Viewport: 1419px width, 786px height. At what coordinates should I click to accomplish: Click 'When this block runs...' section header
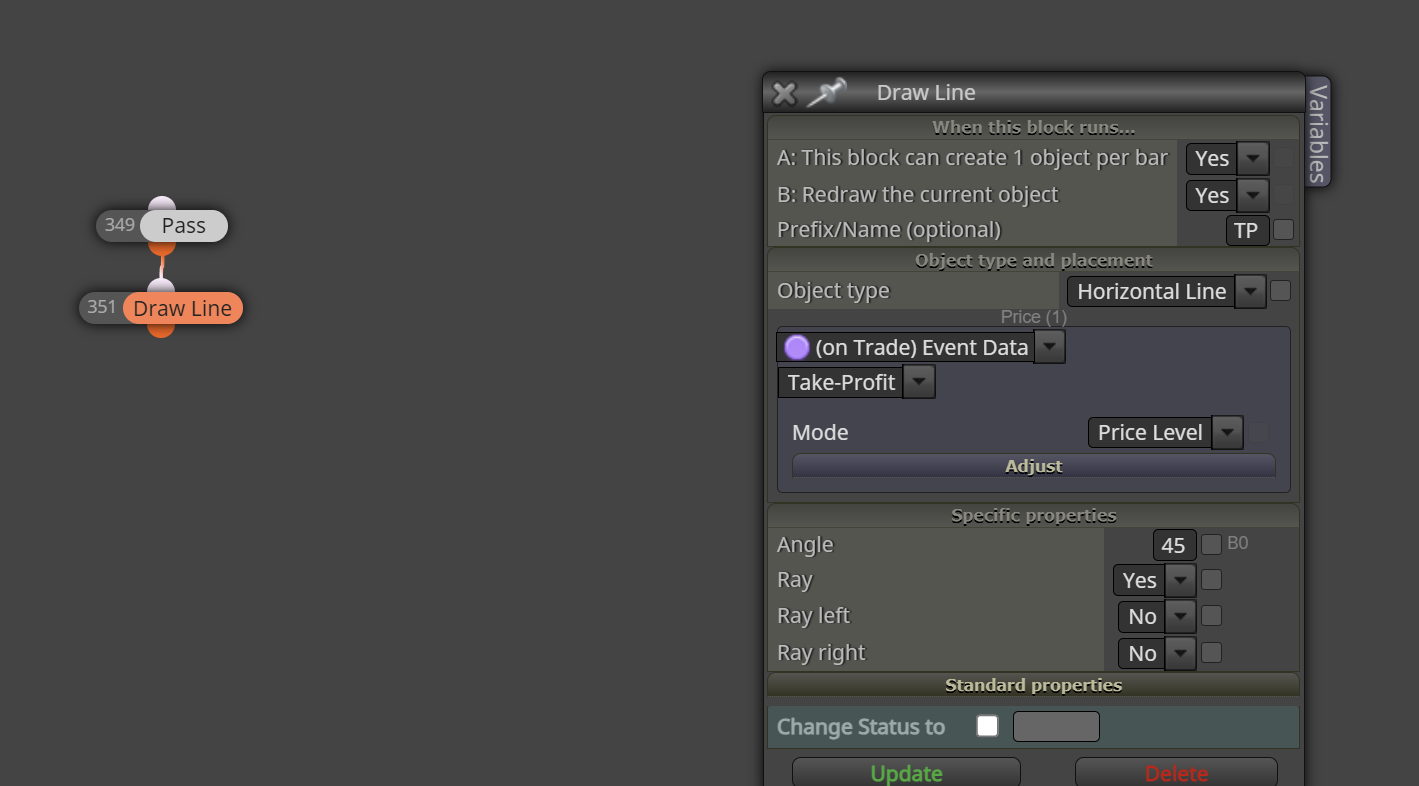(x=1033, y=127)
